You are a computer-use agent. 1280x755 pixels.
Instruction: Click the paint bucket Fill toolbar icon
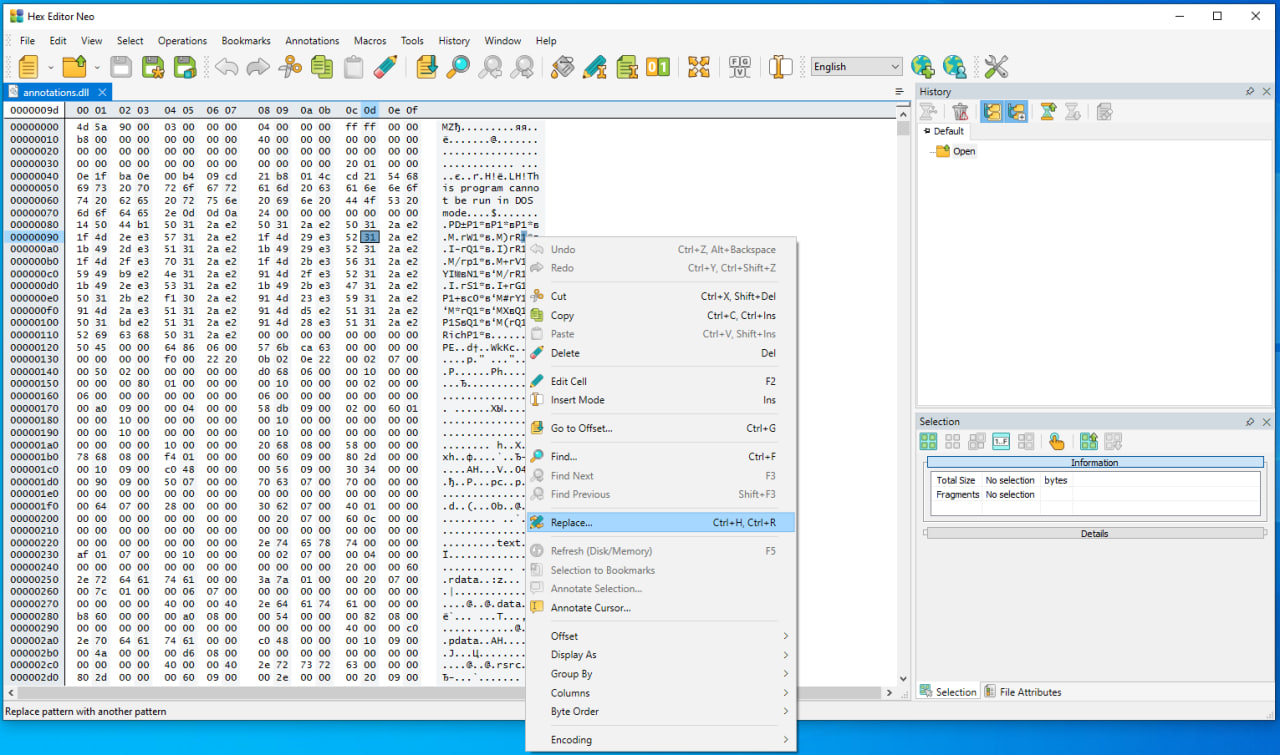point(563,67)
